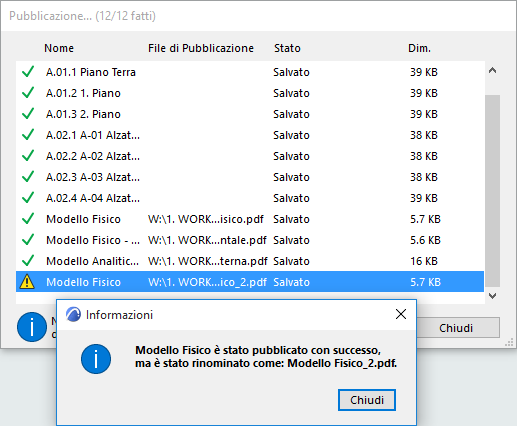Click the highlighted Modello Fisico row name
The width and height of the screenshot is (517, 426).
click(83, 282)
